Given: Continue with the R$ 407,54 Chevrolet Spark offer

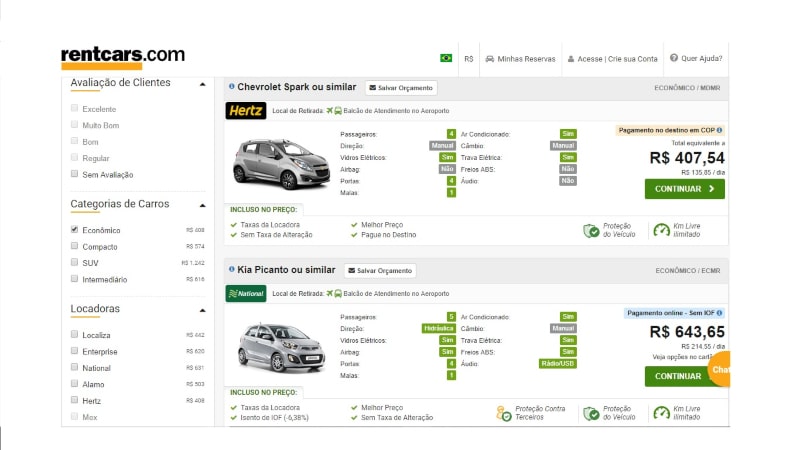Looking at the screenshot, I should pyautogui.click(x=685, y=189).
